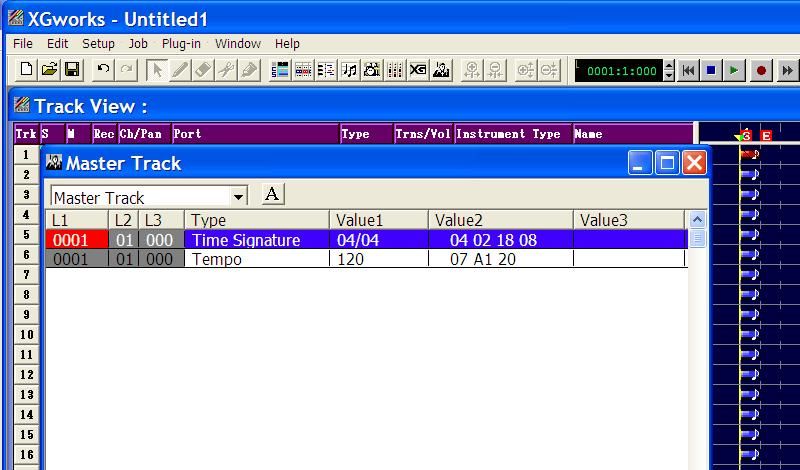Rewind to the song start
Screen dimensions: 800x470
click(x=688, y=70)
